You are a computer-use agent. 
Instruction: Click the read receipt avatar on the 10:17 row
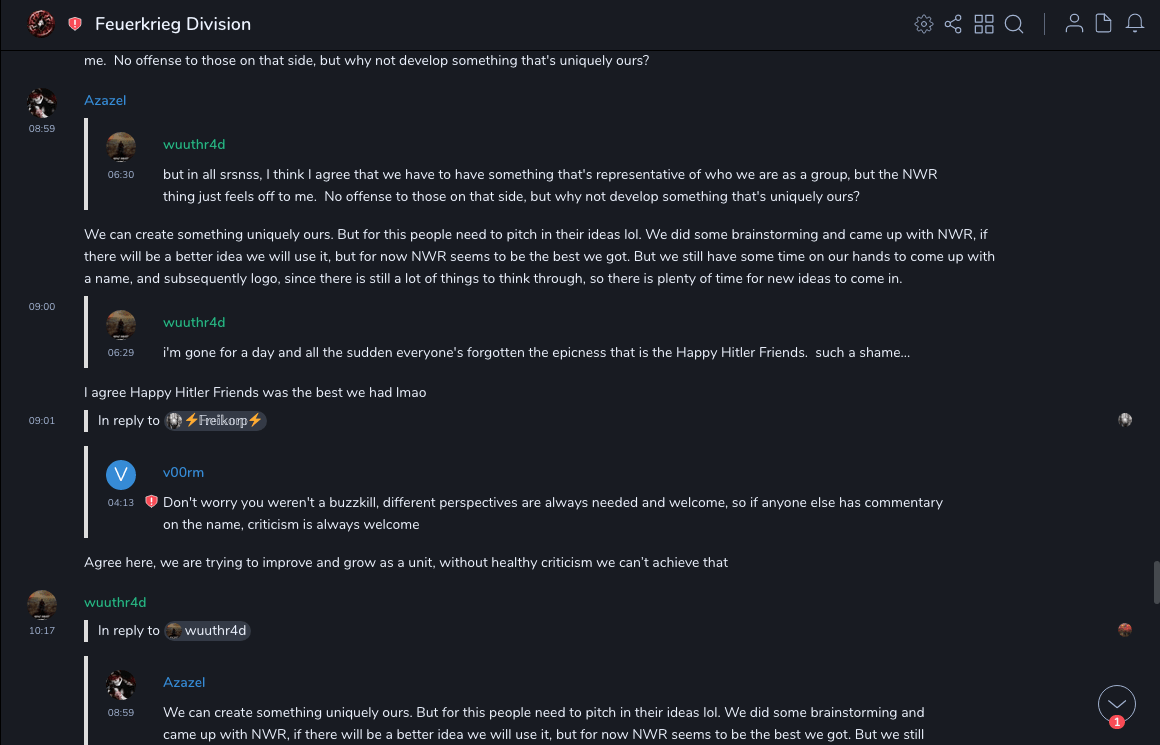tap(1125, 630)
